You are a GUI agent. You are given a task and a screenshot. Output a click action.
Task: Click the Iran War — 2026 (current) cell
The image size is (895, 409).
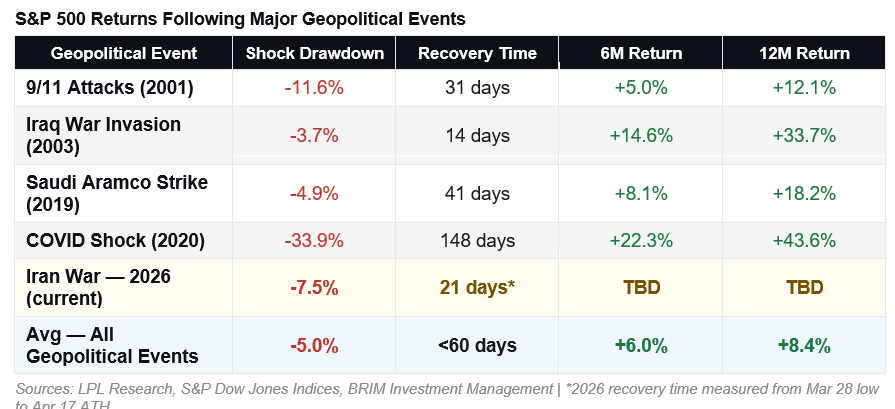tap(100, 287)
